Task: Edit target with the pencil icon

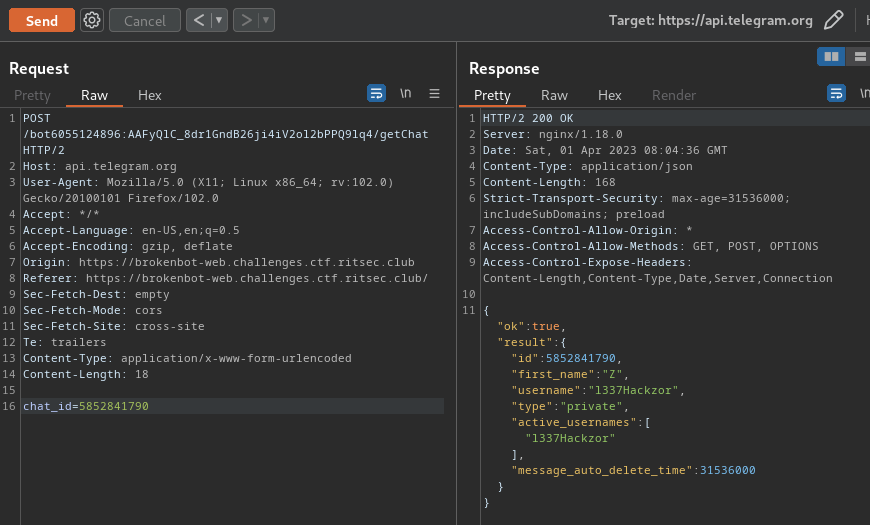Action: (x=833, y=21)
